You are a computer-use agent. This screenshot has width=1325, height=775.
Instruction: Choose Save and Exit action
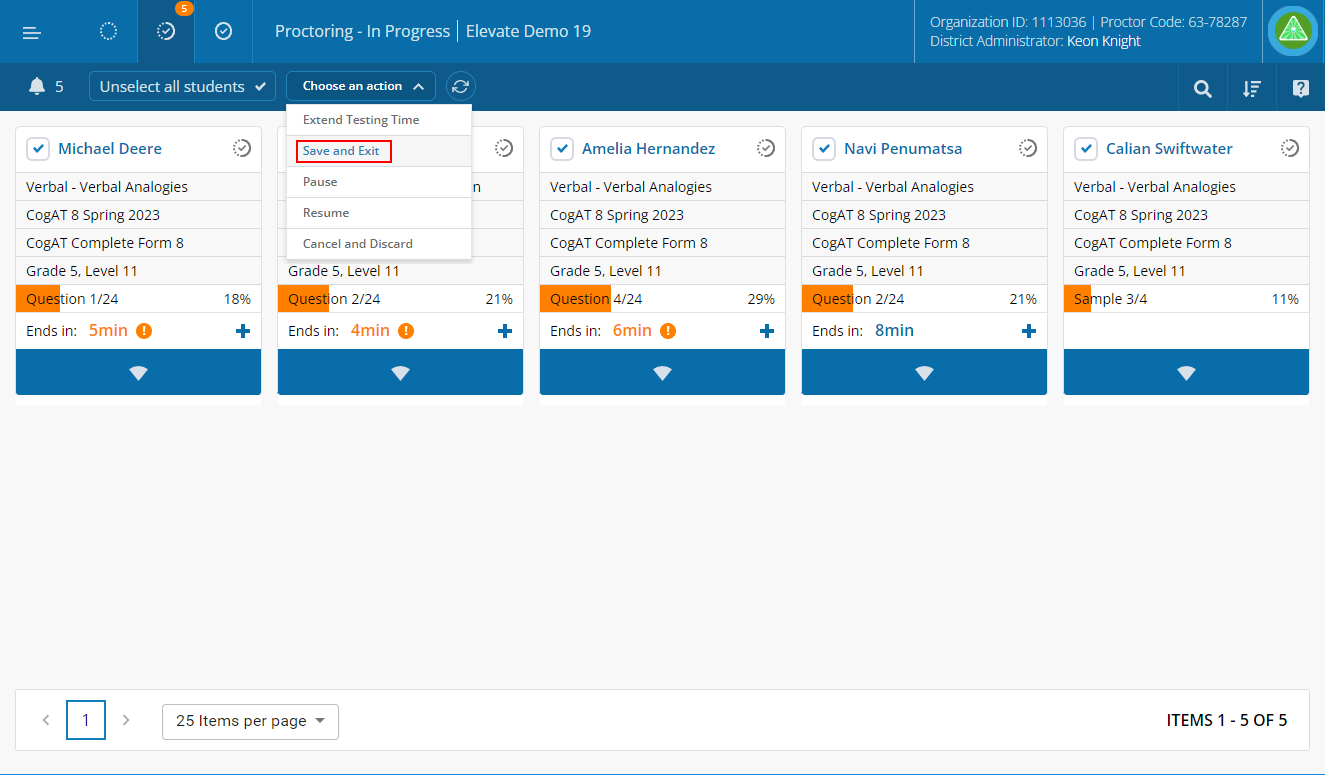[x=379, y=151]
